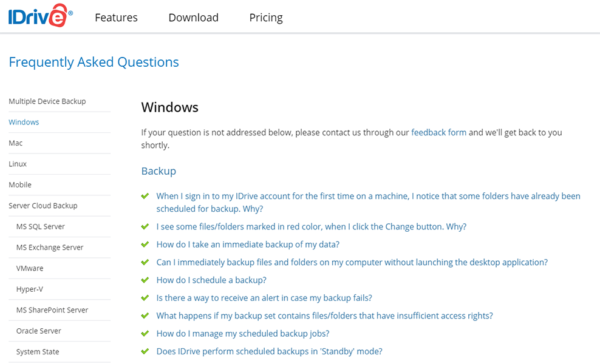Viewport: 600px width, 364px height.
Task: Open question about backup failure alerts
Action: point(264,298)
